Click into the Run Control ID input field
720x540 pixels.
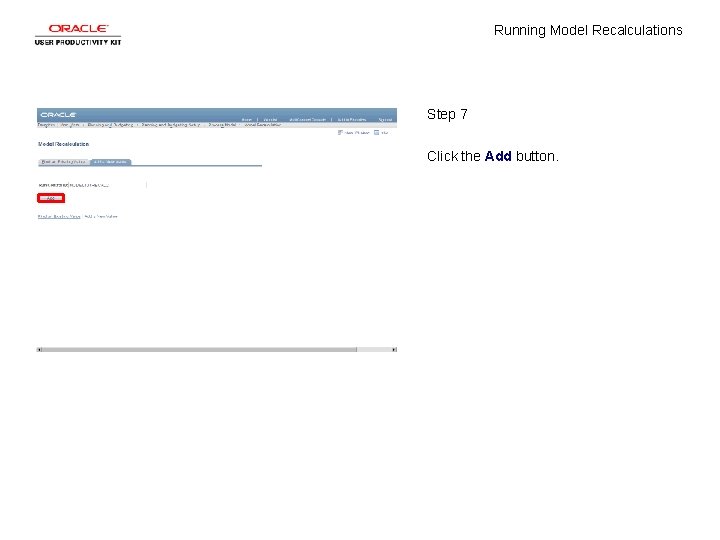point(107,185)
